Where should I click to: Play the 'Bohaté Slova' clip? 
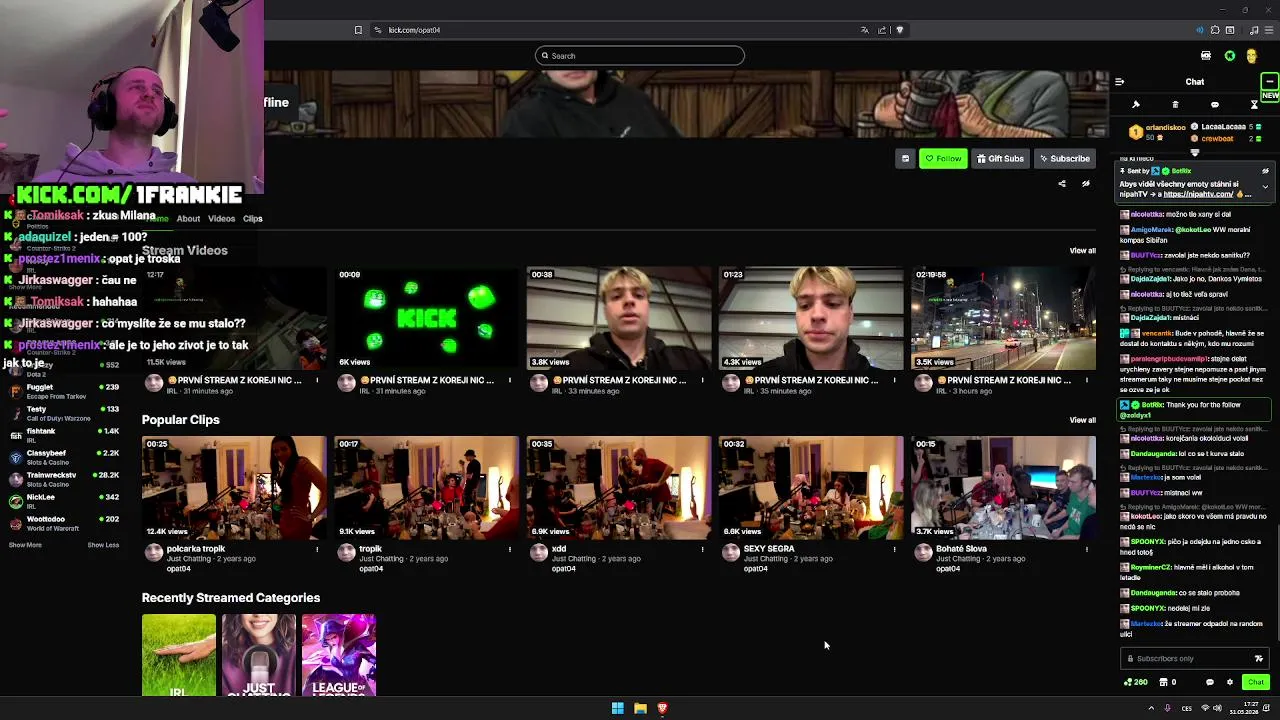(x=1003, y=488)
